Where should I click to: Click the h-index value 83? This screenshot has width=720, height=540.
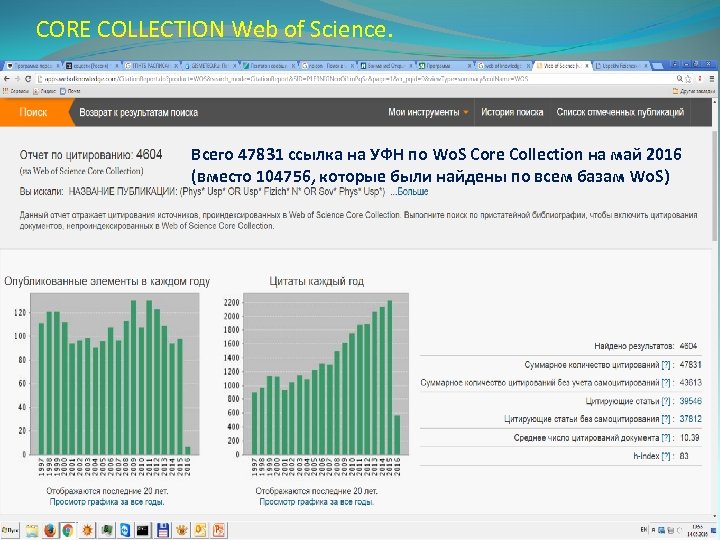point(684,456)
